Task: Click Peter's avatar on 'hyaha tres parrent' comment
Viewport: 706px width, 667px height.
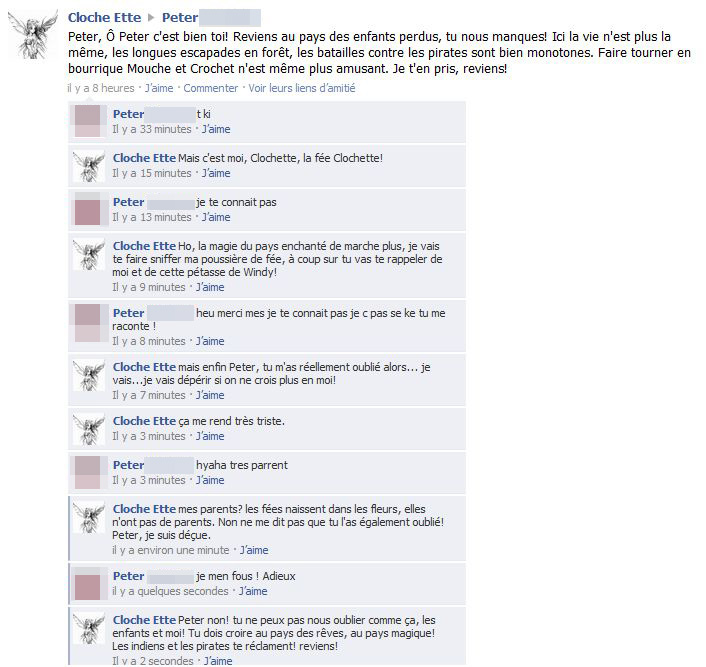Action: click(x=87, y=472)
